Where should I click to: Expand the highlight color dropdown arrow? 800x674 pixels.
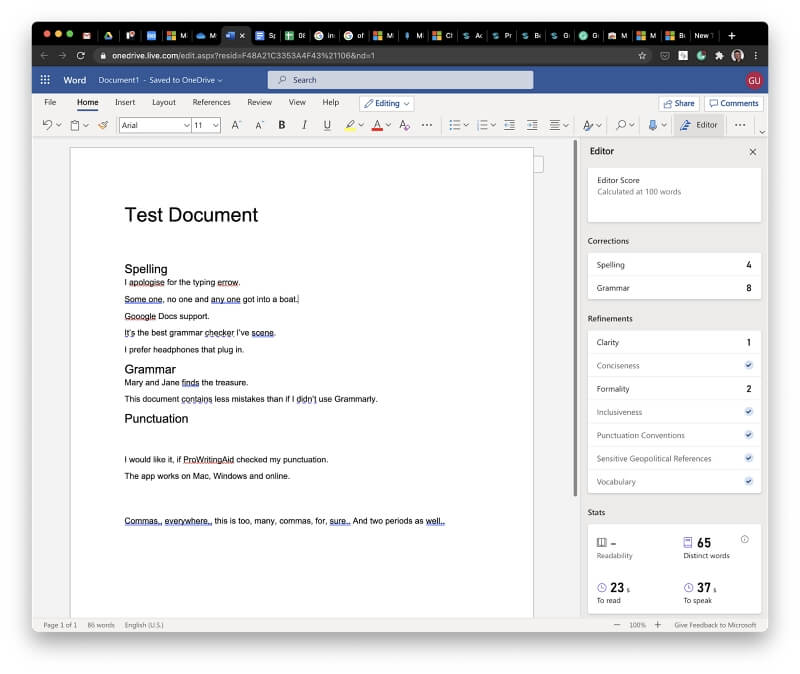coord(361,125)
